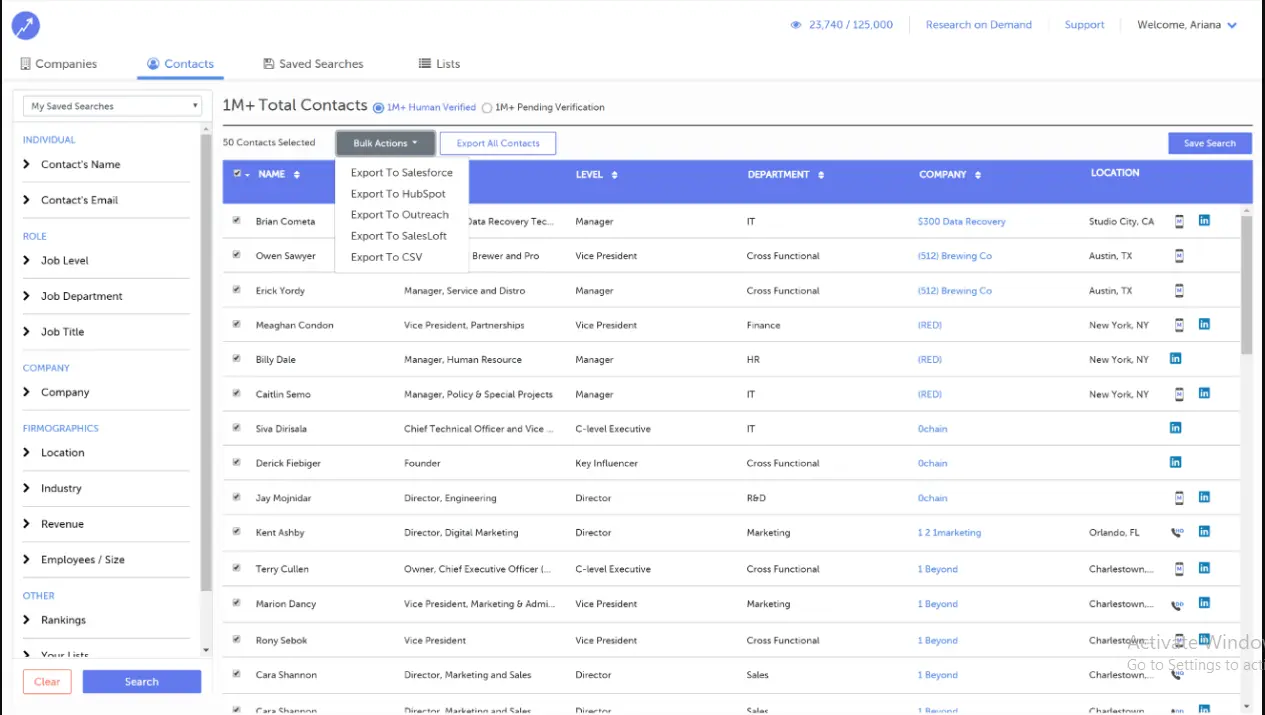Open the Welcome, Ariana user menu
This screenshot has width=1265, height=715.
tap(1187, 25)
